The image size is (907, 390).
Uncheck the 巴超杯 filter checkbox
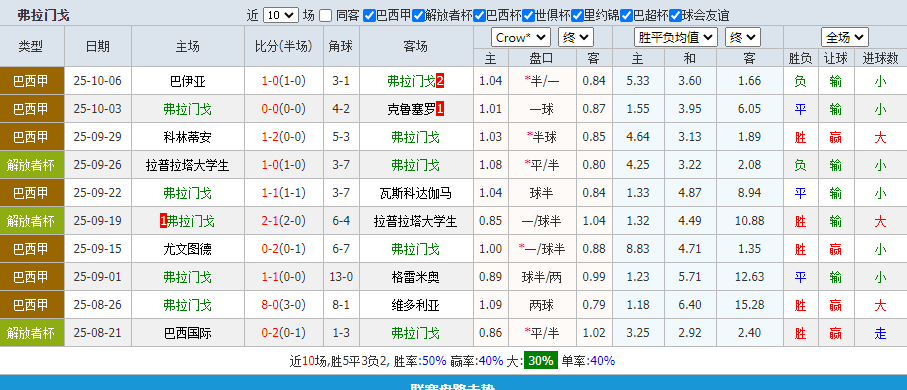point(626,16)
